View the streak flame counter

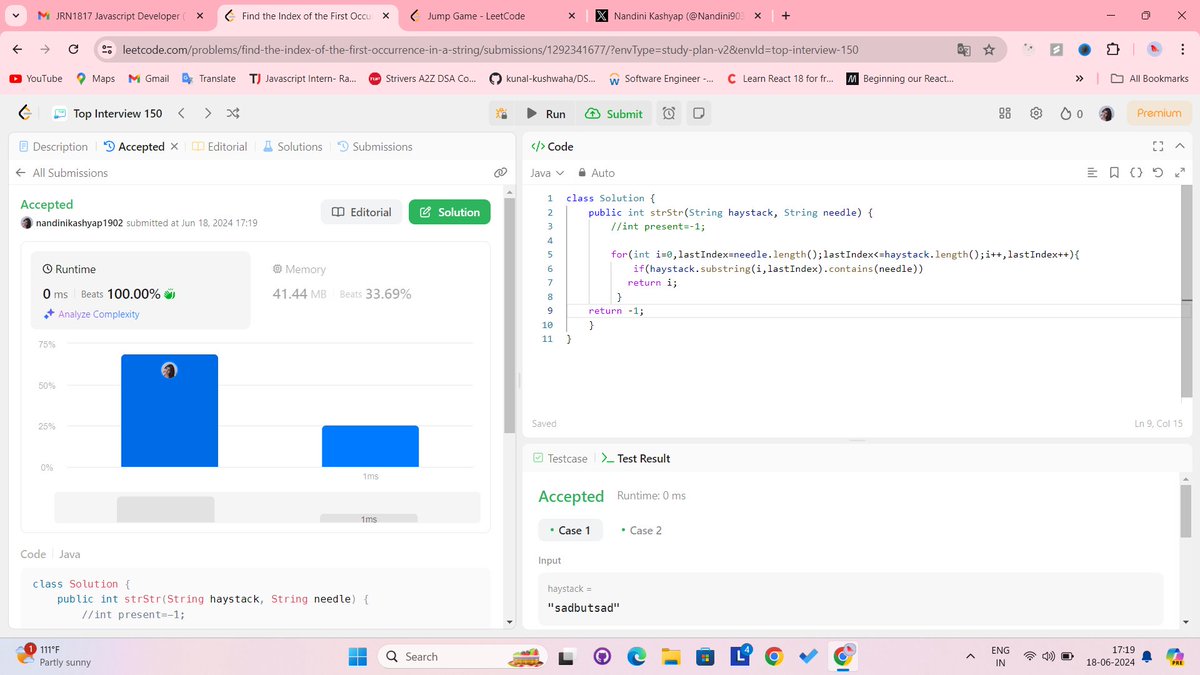point(1071,114)
